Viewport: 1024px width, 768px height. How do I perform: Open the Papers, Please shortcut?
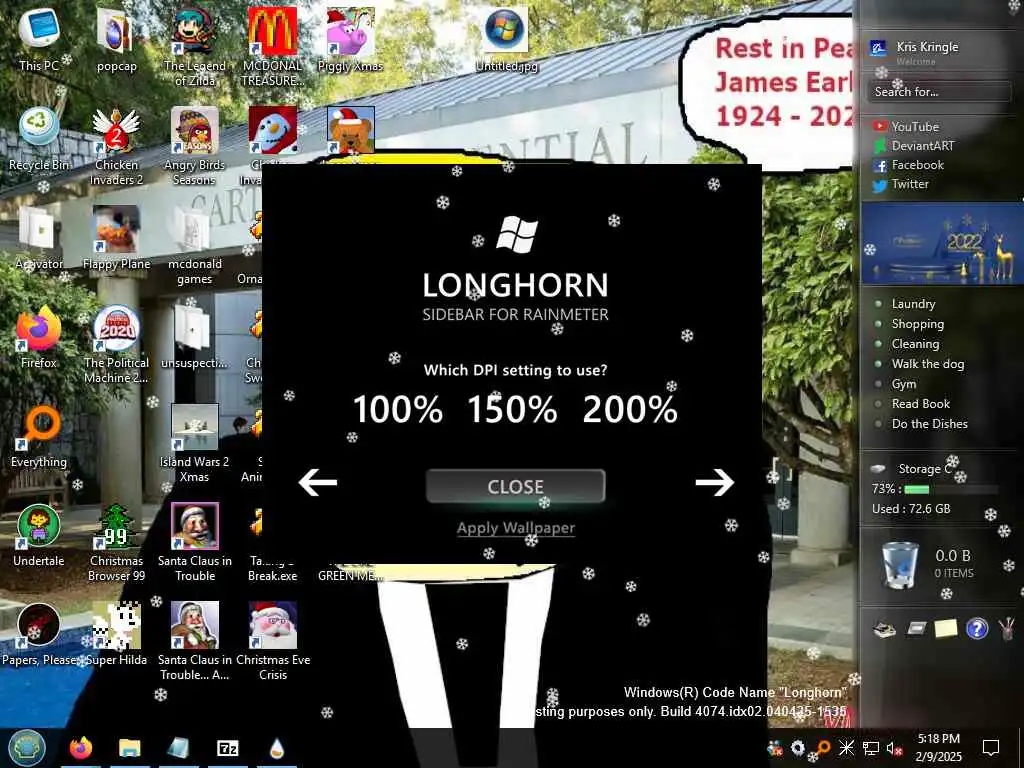(39, 634)
